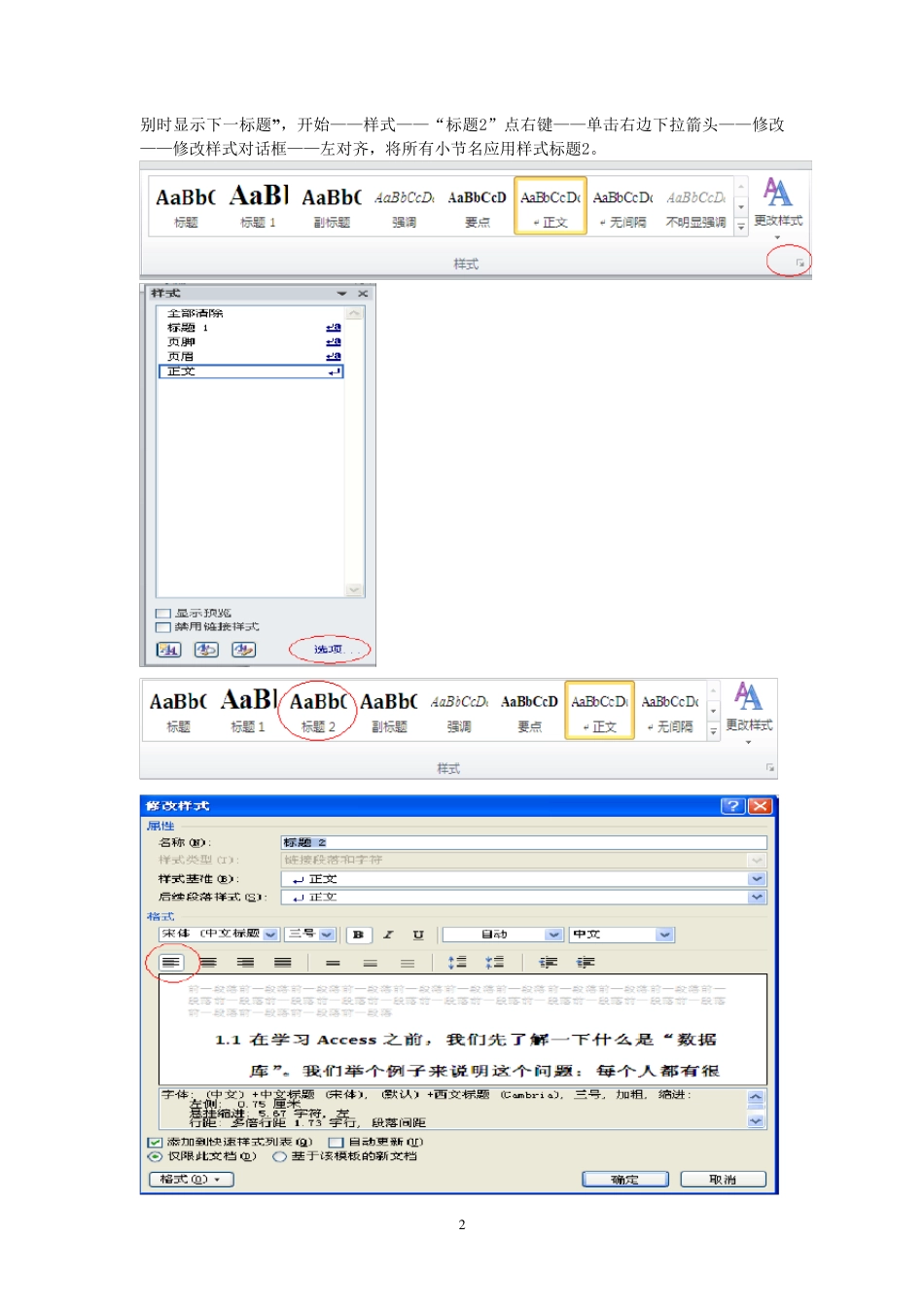Click the 取消 button
This screenshot has width=924, height=1307.
pyautogui.click(x=723, y=1180)
